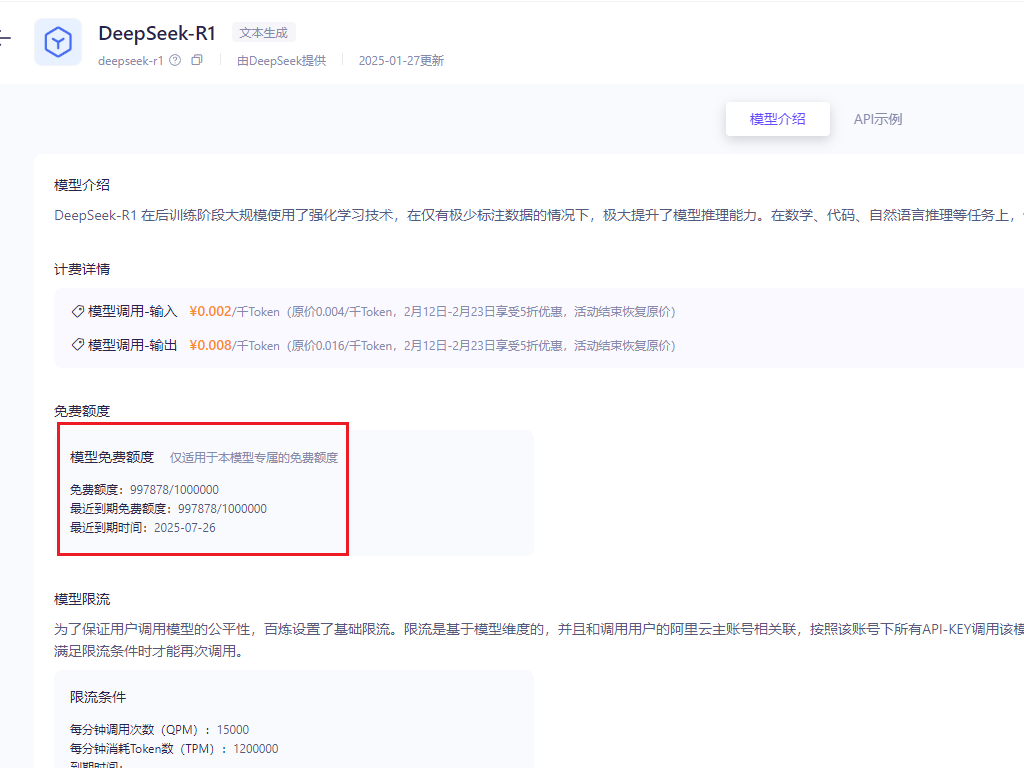Click the DeepSeek-R1 description paragraph
Viewport: 1024px width, 768px height.
(539, 215)
